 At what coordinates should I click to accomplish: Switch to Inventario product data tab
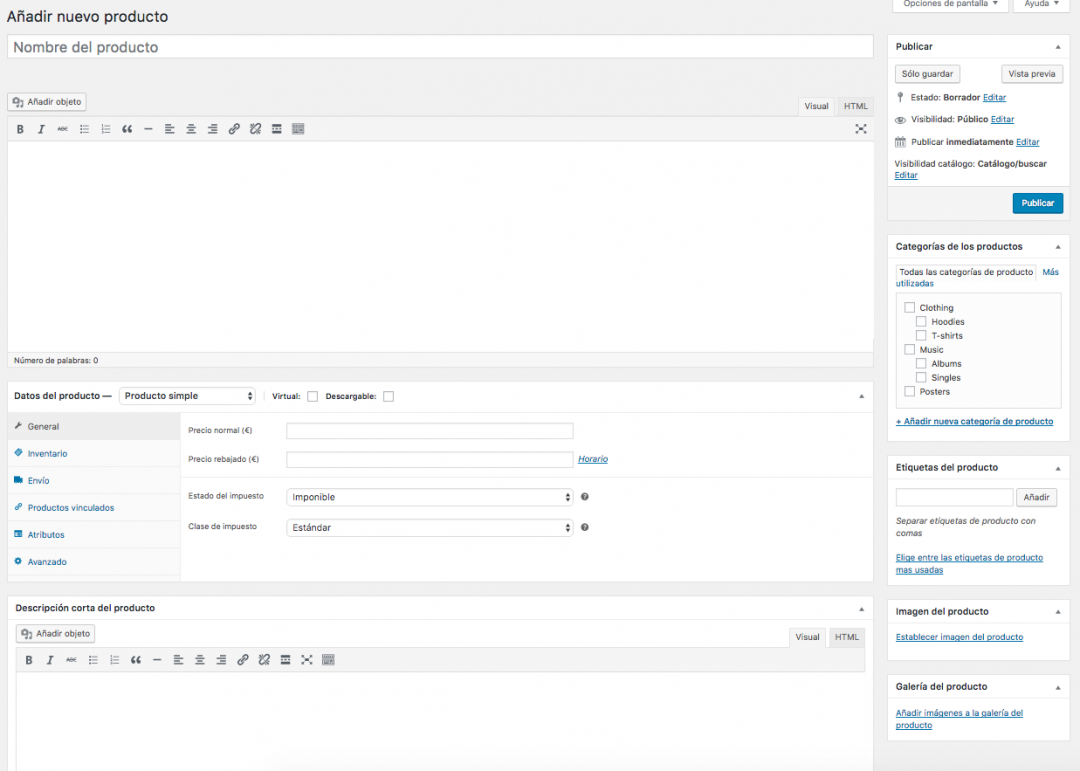coord(47,454)
